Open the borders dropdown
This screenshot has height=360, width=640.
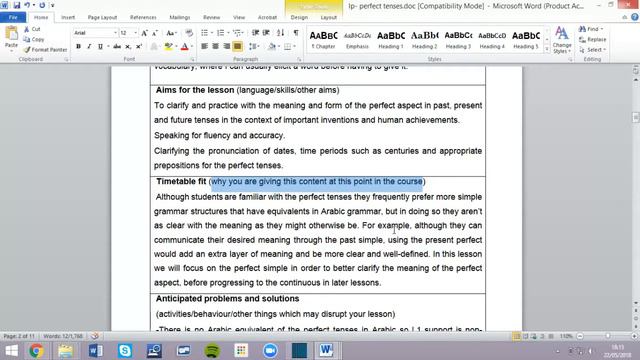click(x=294, y=47)
